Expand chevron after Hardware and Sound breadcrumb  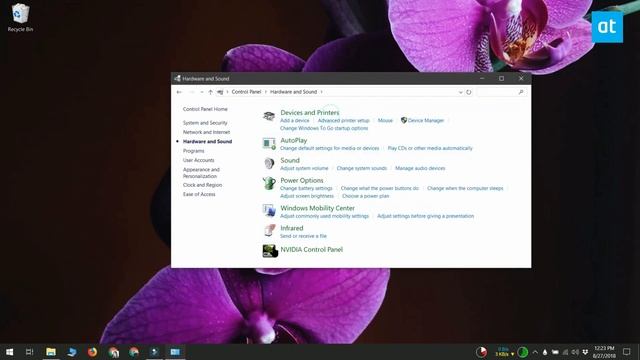point(322,92)
